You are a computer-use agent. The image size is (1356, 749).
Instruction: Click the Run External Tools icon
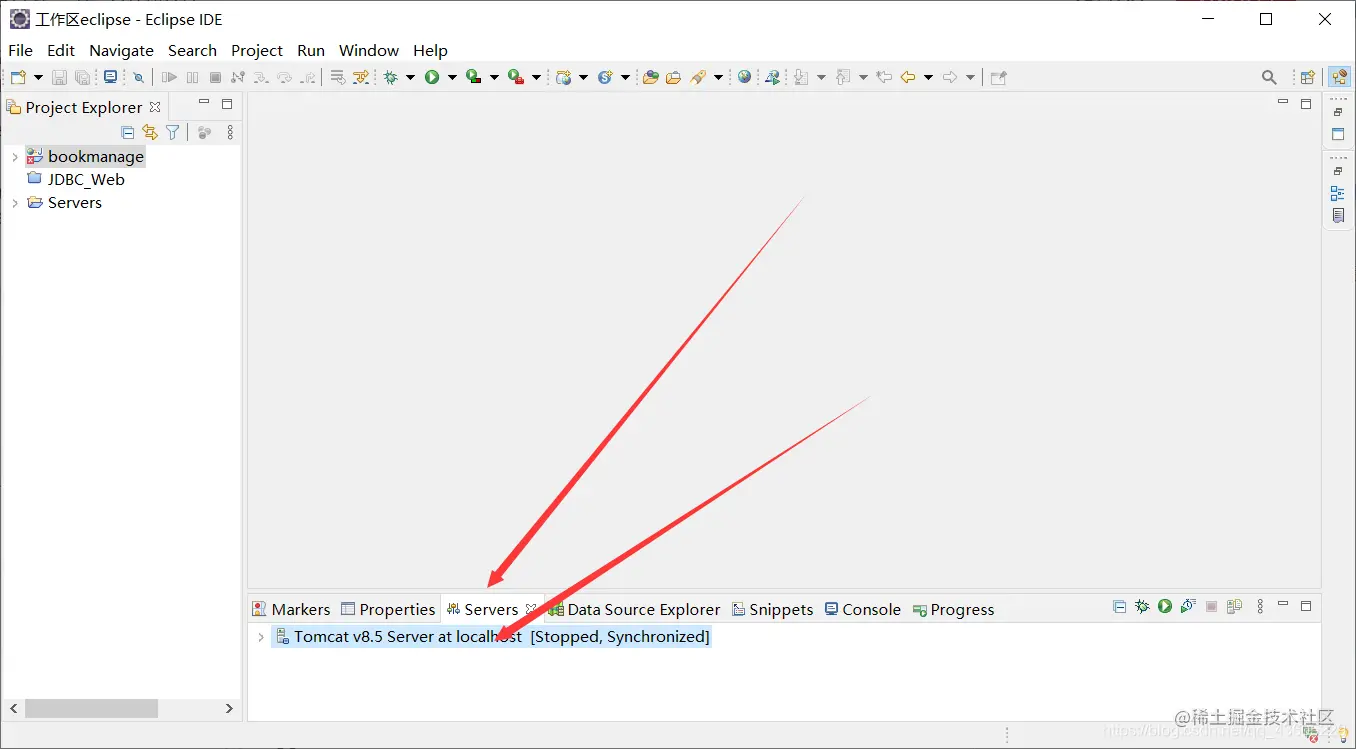point(516,77)
